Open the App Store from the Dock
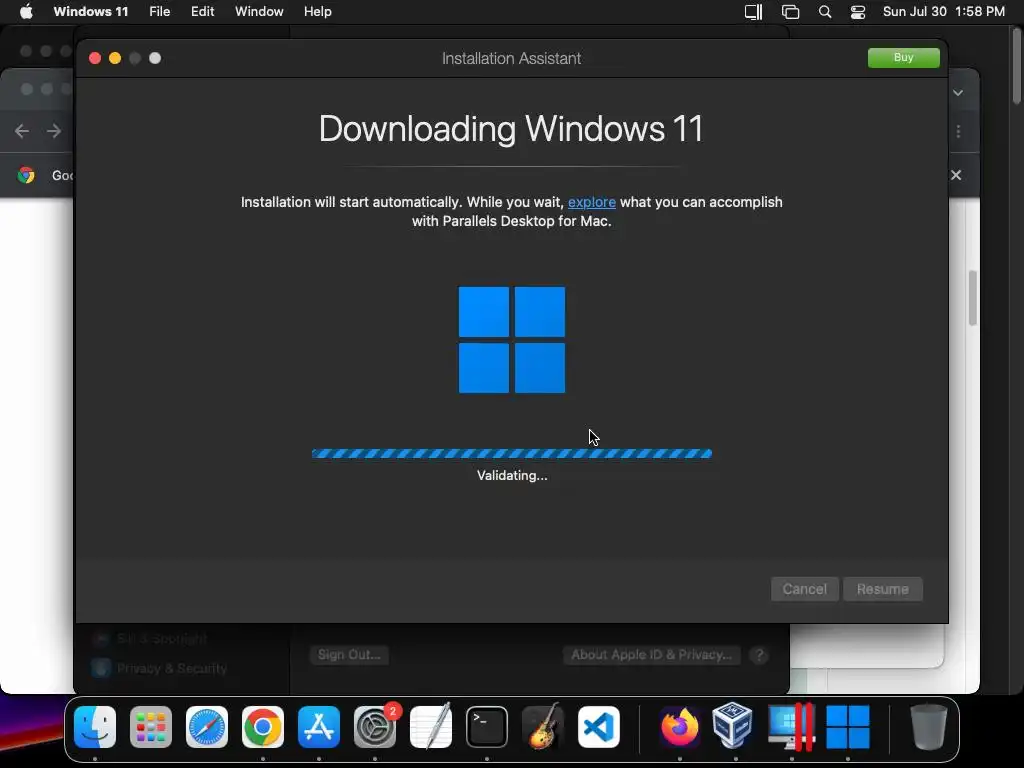This screenshot has height=768, width=1024. pos(319,727)
